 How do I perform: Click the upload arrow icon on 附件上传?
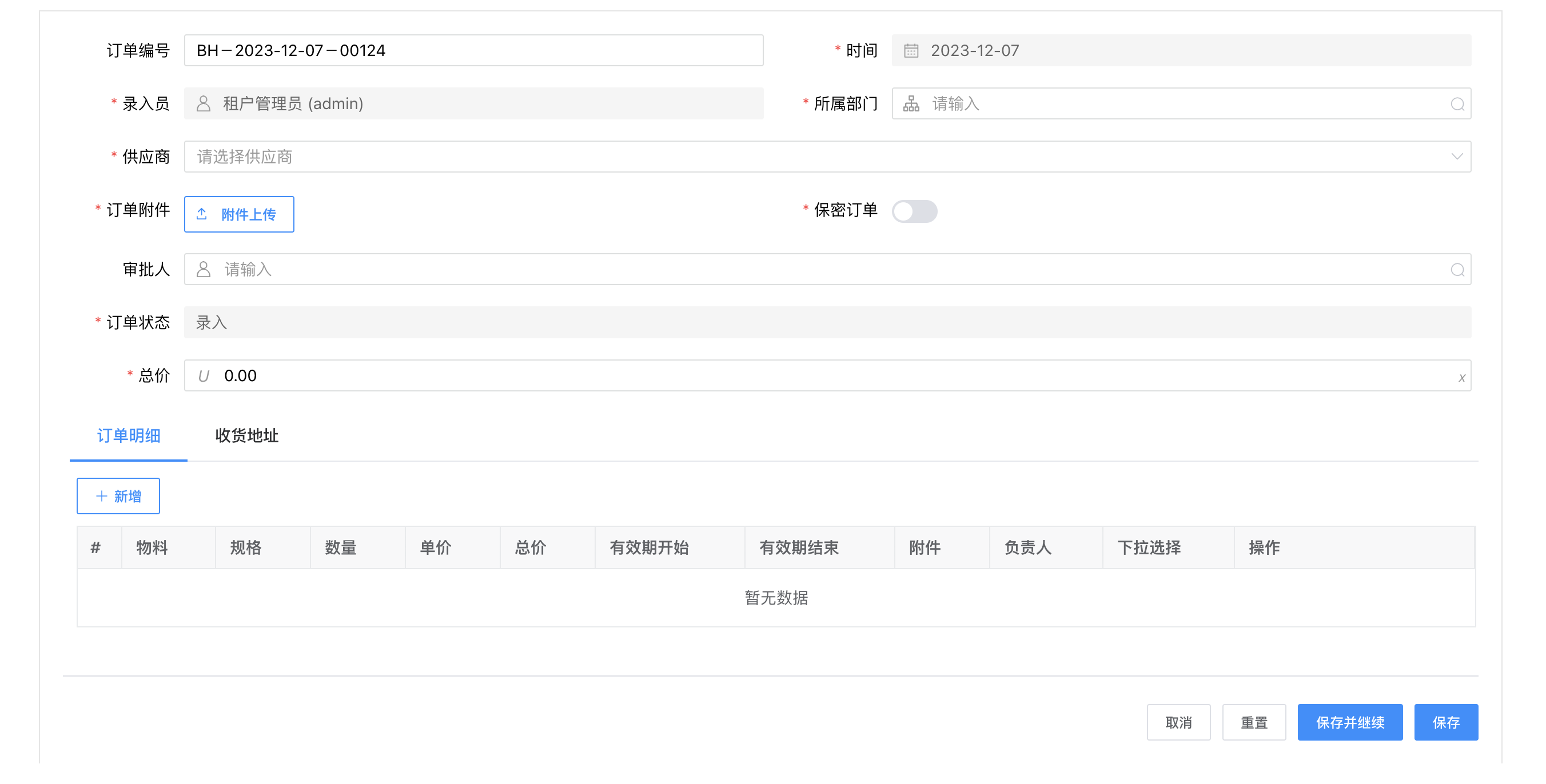[x=202, y=214]
